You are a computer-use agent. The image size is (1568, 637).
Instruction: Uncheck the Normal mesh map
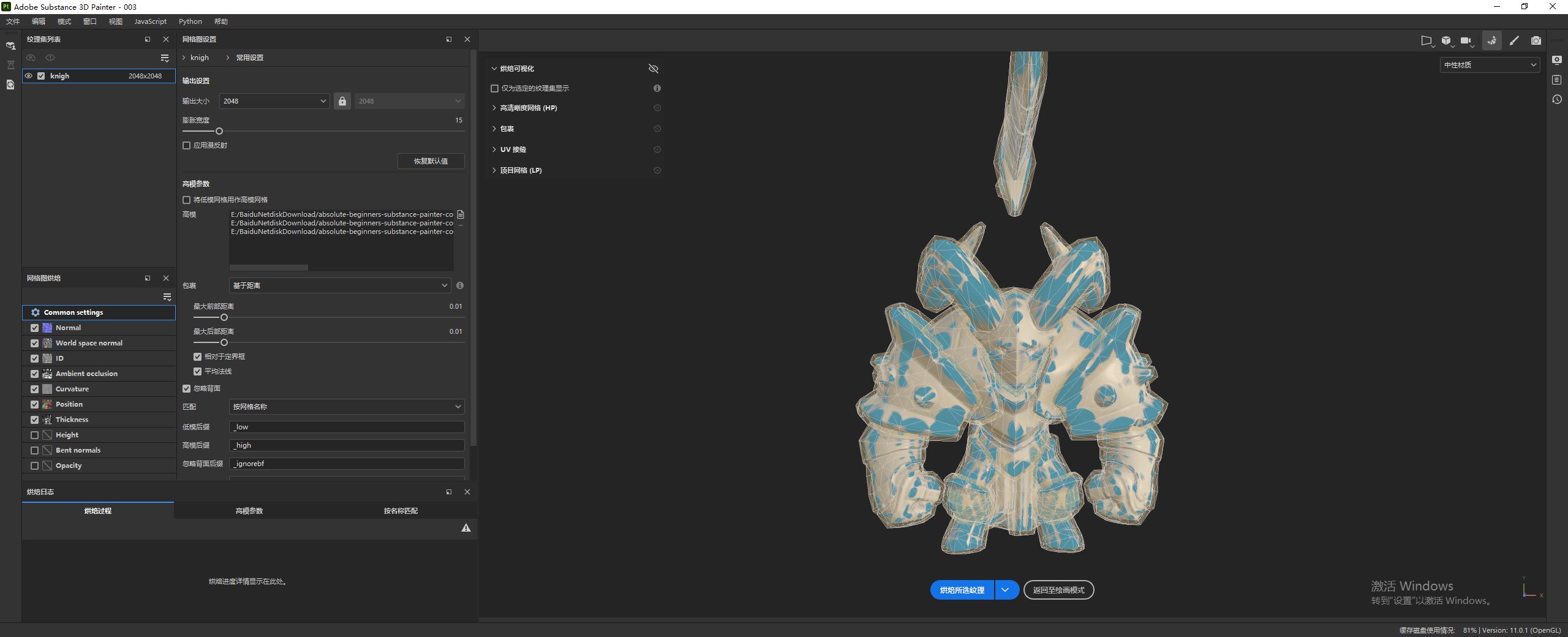click(34, 328)
